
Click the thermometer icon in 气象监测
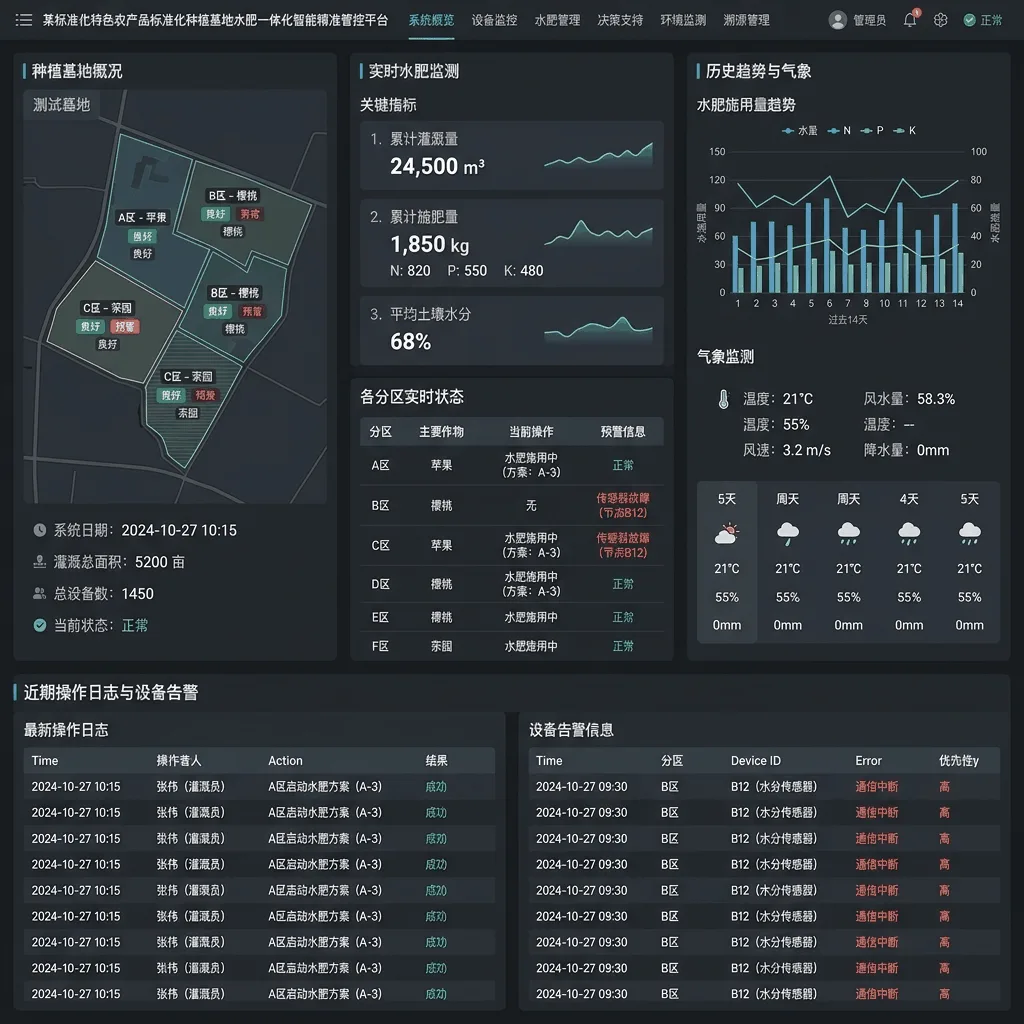(723, 399)
